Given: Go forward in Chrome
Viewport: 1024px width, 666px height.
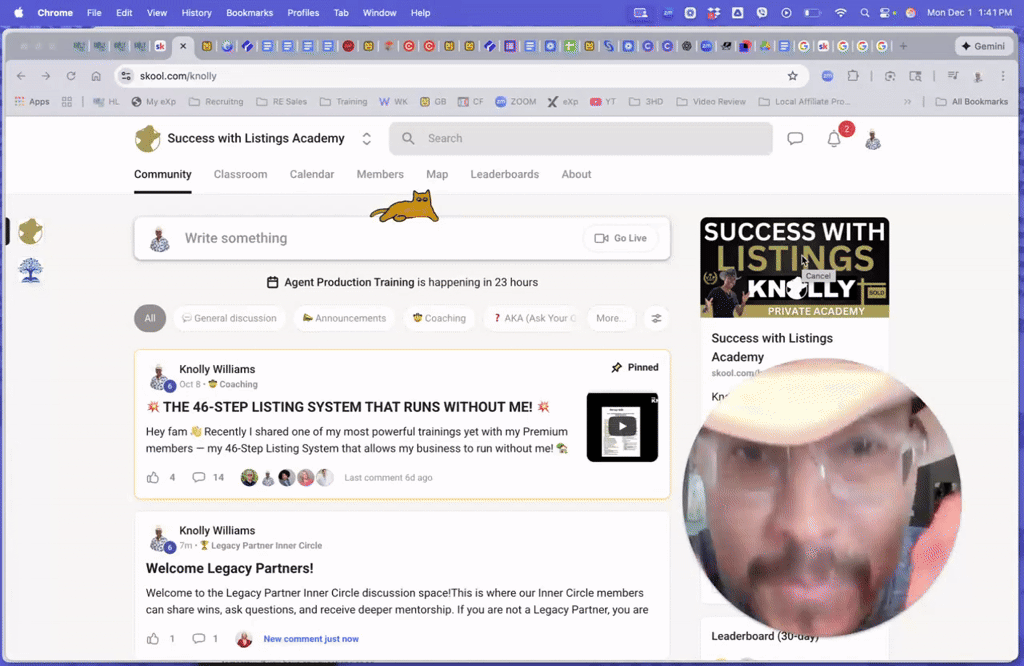Looking at the screenshot, I should 46,76.
